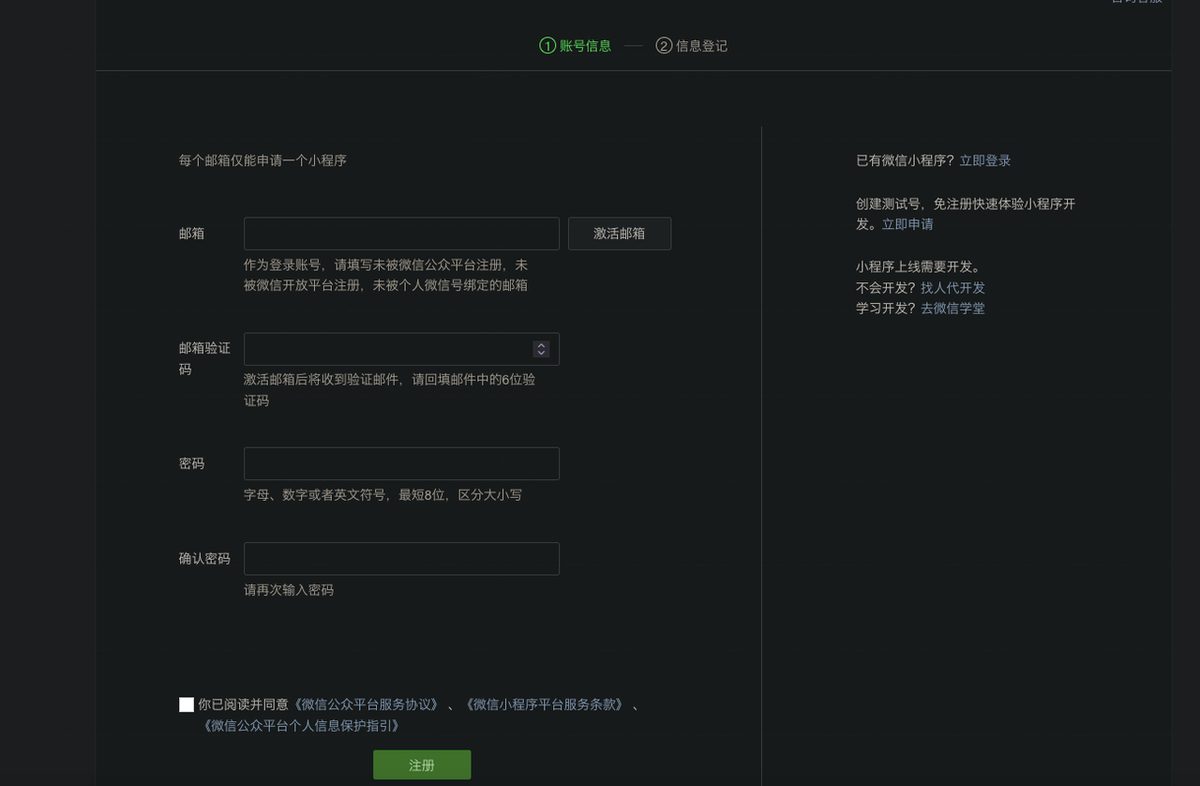Click the green 注册 button
This screenshot has width=1200, height=786.
pyautogui.click(x=422, y=765)
